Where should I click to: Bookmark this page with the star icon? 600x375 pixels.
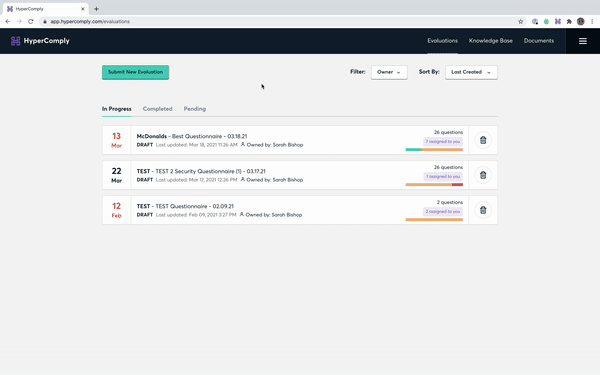520,21
